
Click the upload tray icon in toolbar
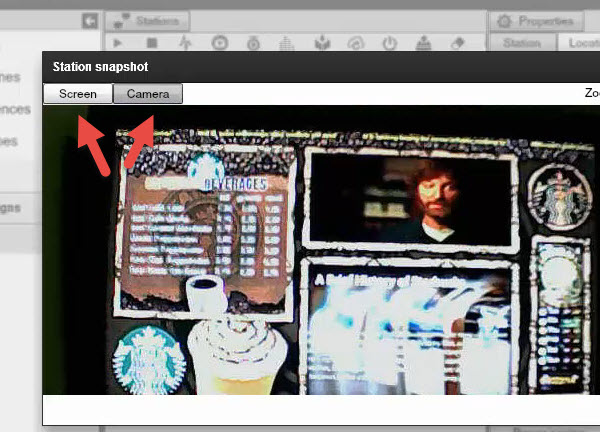point(423,43)
